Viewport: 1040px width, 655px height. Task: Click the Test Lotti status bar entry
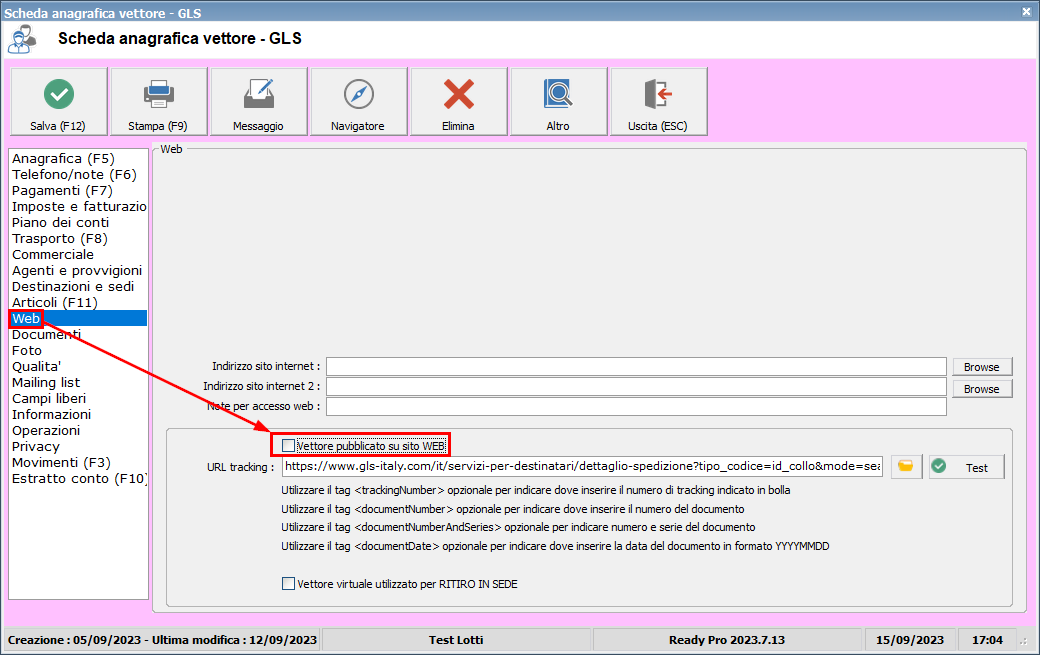click(456, 640)
